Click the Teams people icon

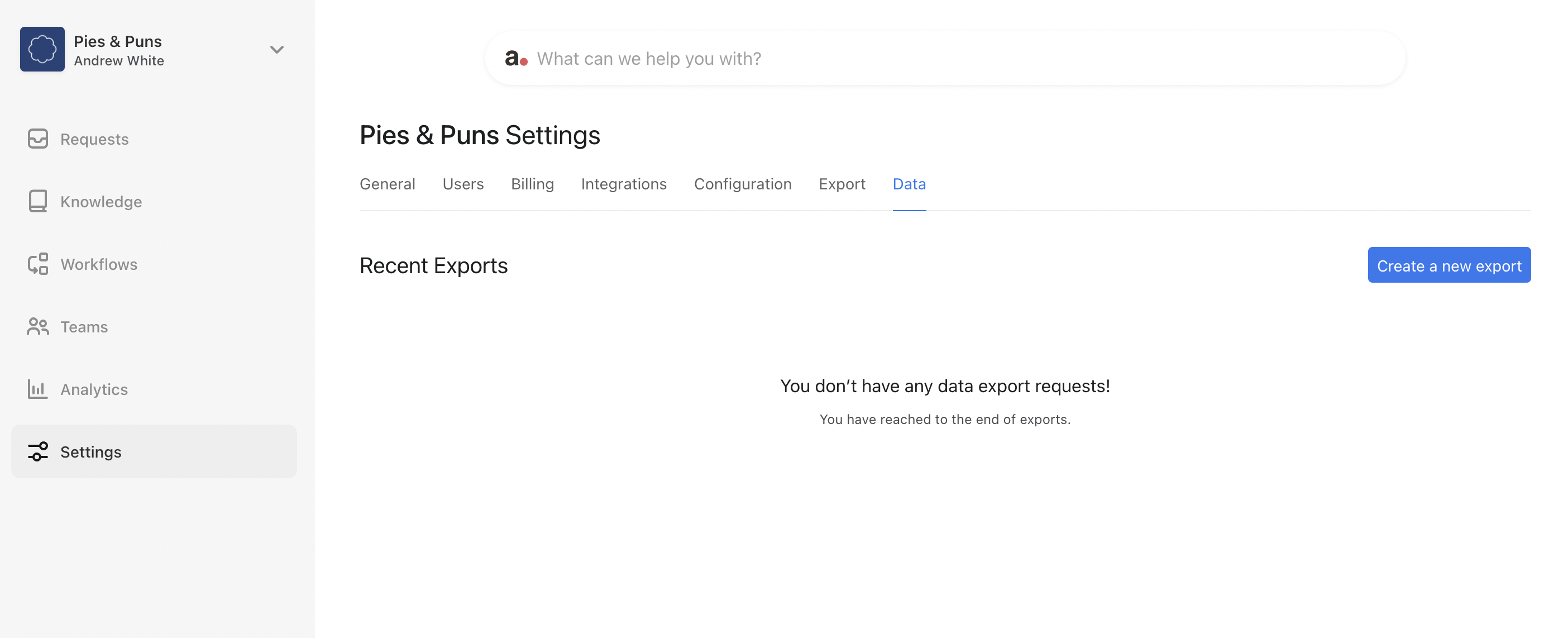pyautogui.click(x=38, y=327)
